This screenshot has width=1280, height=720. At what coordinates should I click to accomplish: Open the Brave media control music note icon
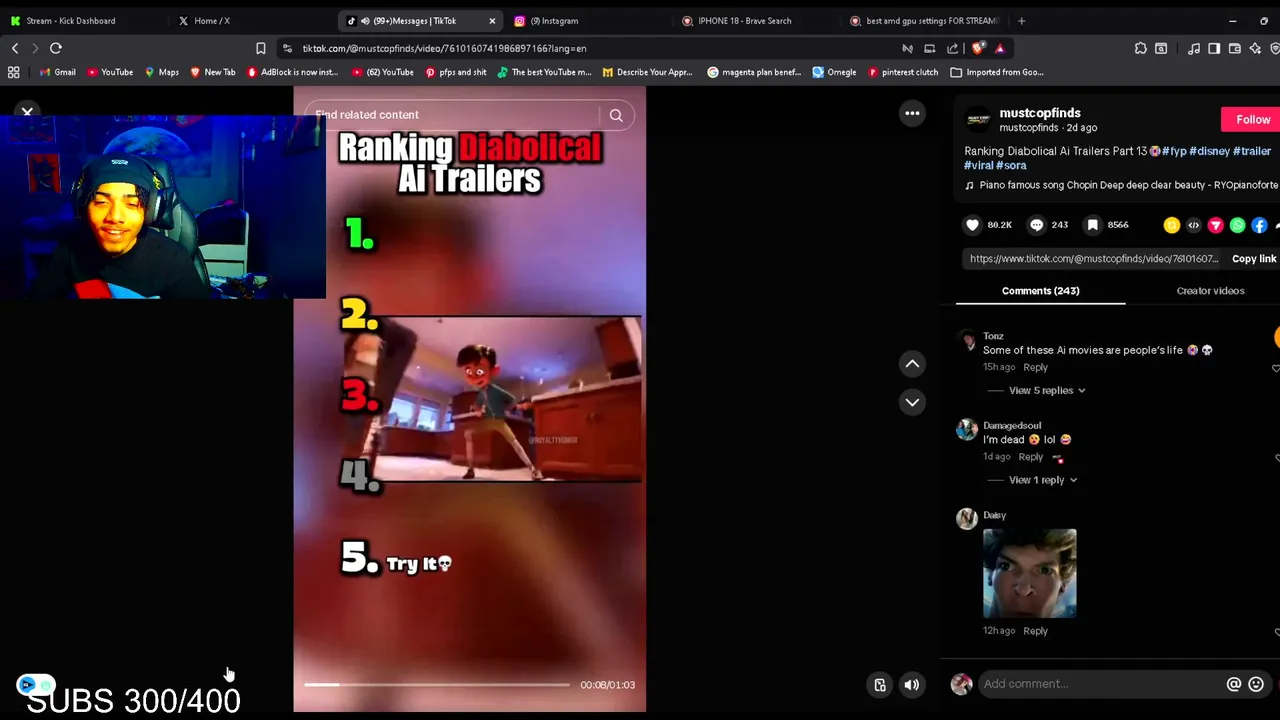(x=1194, y=48)
